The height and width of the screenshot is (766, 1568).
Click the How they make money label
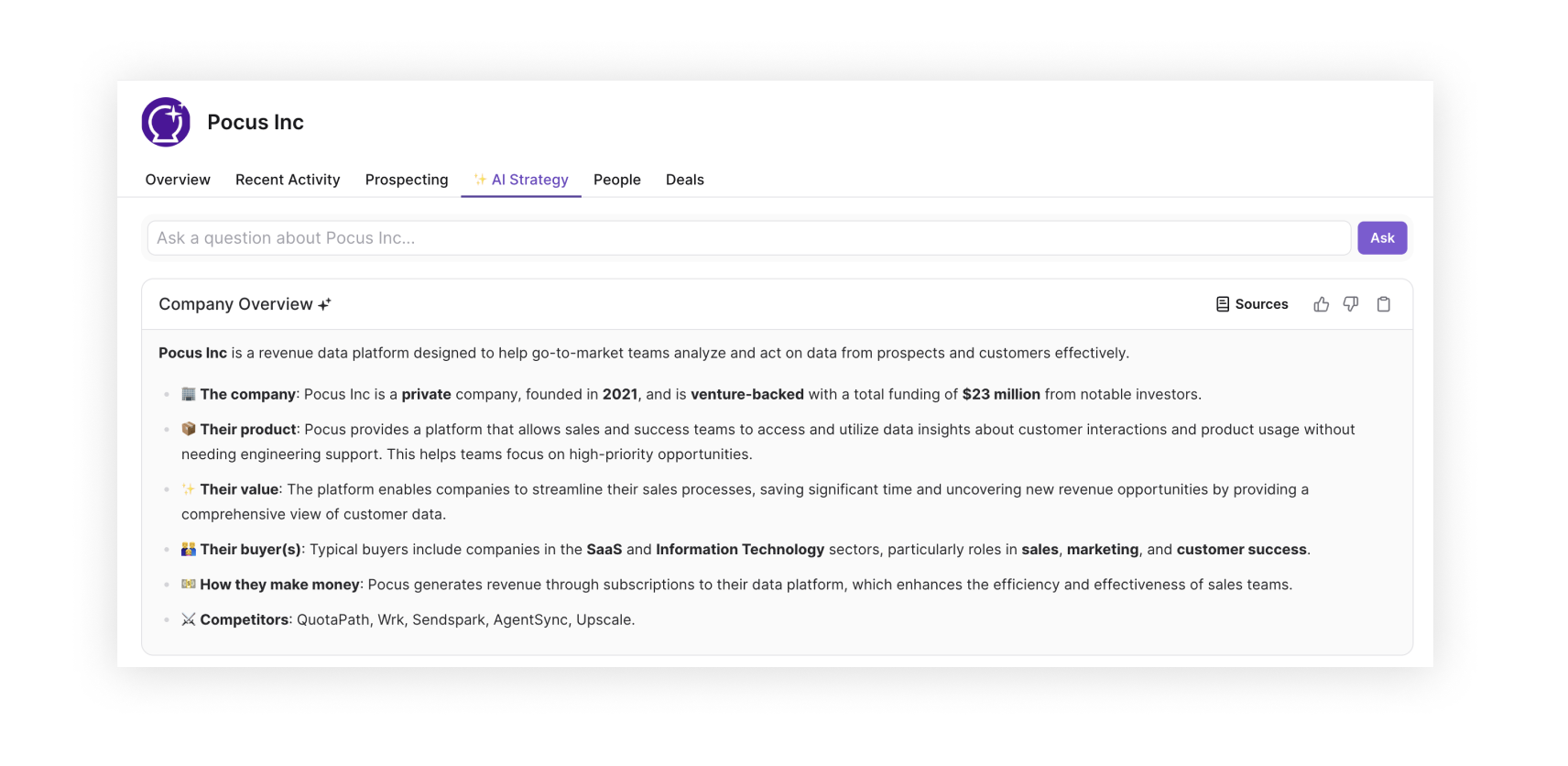[279, 585]
